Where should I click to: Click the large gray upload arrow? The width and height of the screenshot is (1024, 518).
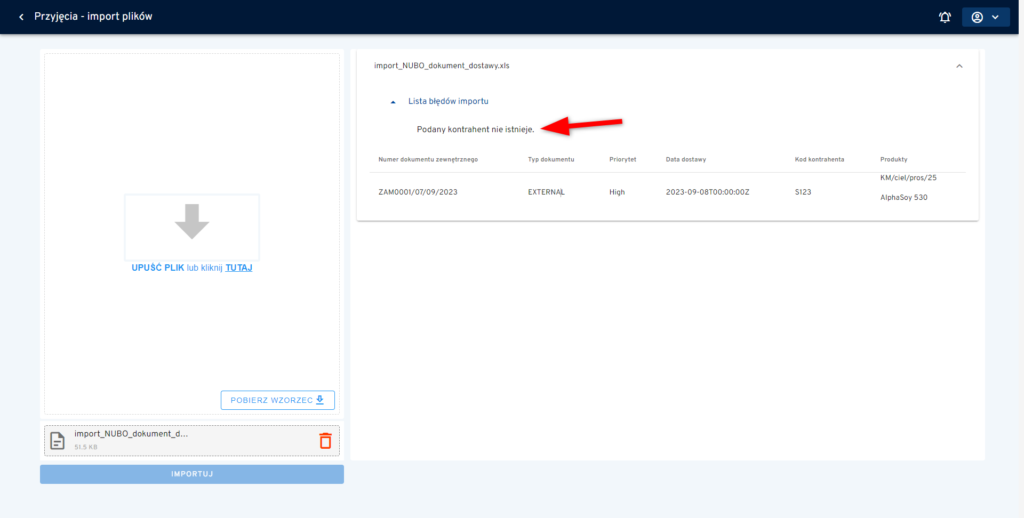coord(192,221)
